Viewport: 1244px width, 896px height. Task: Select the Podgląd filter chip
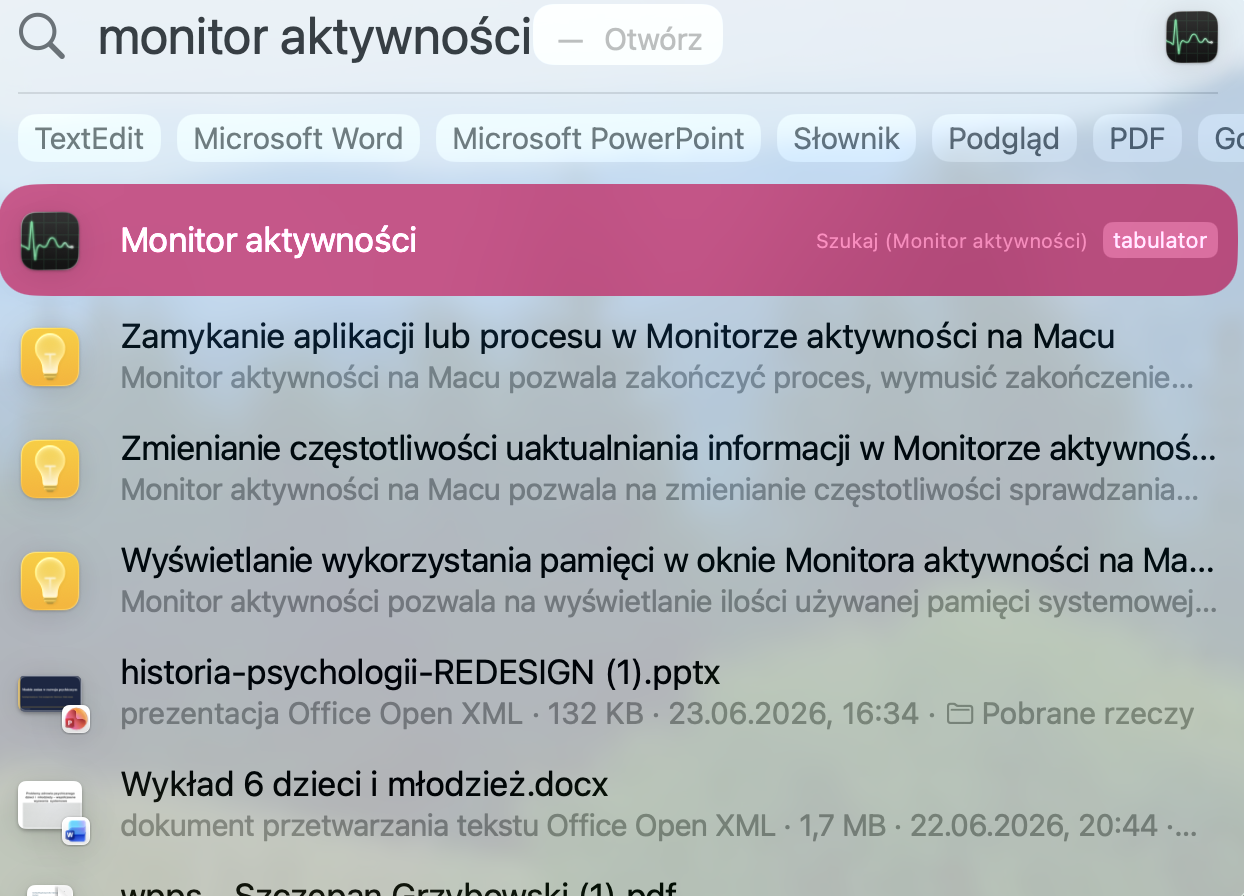(x=1004, y=138)
